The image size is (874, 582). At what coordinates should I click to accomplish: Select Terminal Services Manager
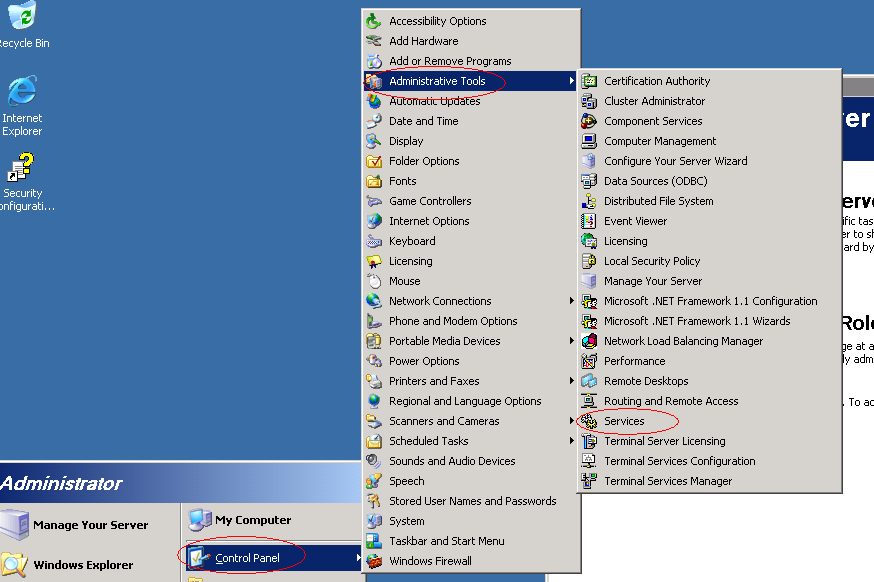pyautogui.click(x=710, y=481)
